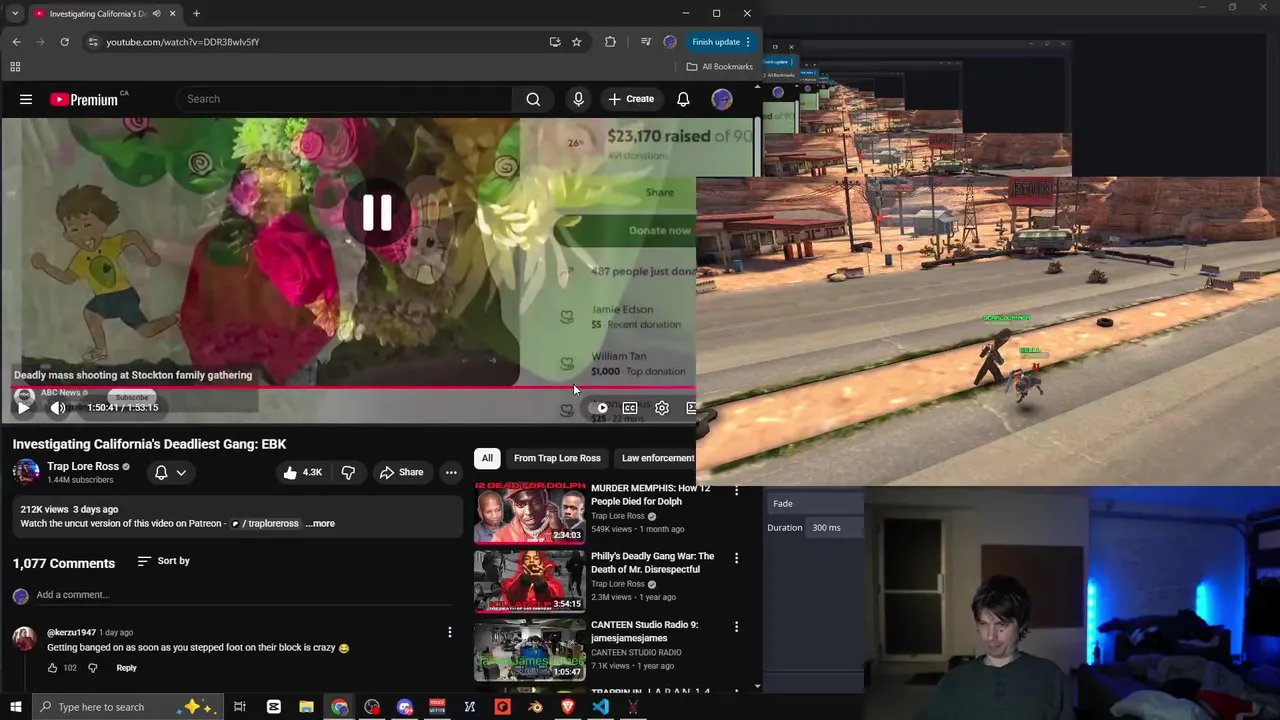Click the youtube.com address bar URL
The width and height of the screenshot is (1280, 720).
(183, 42)
